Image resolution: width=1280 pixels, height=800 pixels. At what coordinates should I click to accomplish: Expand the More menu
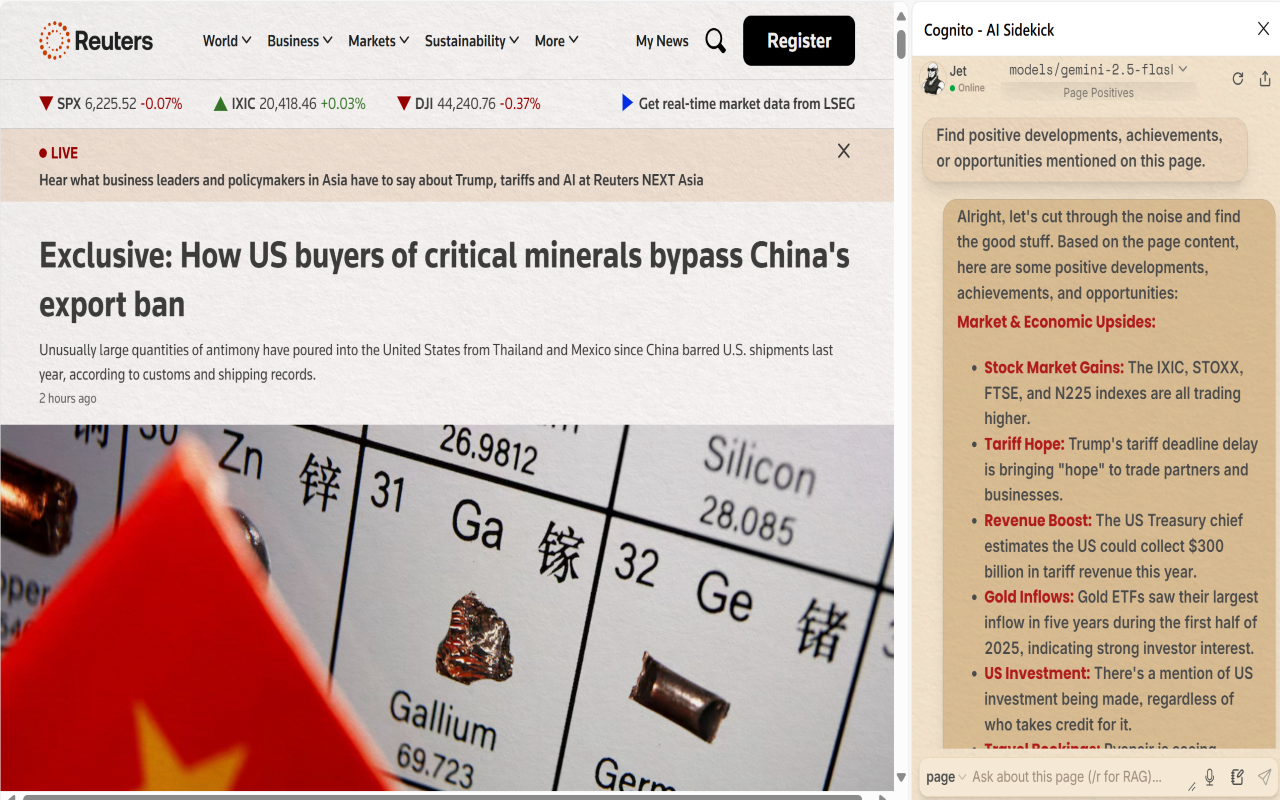(556, 41)
